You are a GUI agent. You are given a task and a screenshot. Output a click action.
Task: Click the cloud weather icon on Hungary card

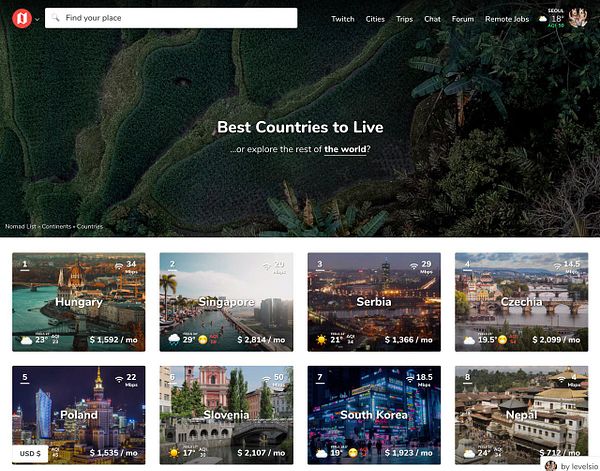[x=26, y=340]
